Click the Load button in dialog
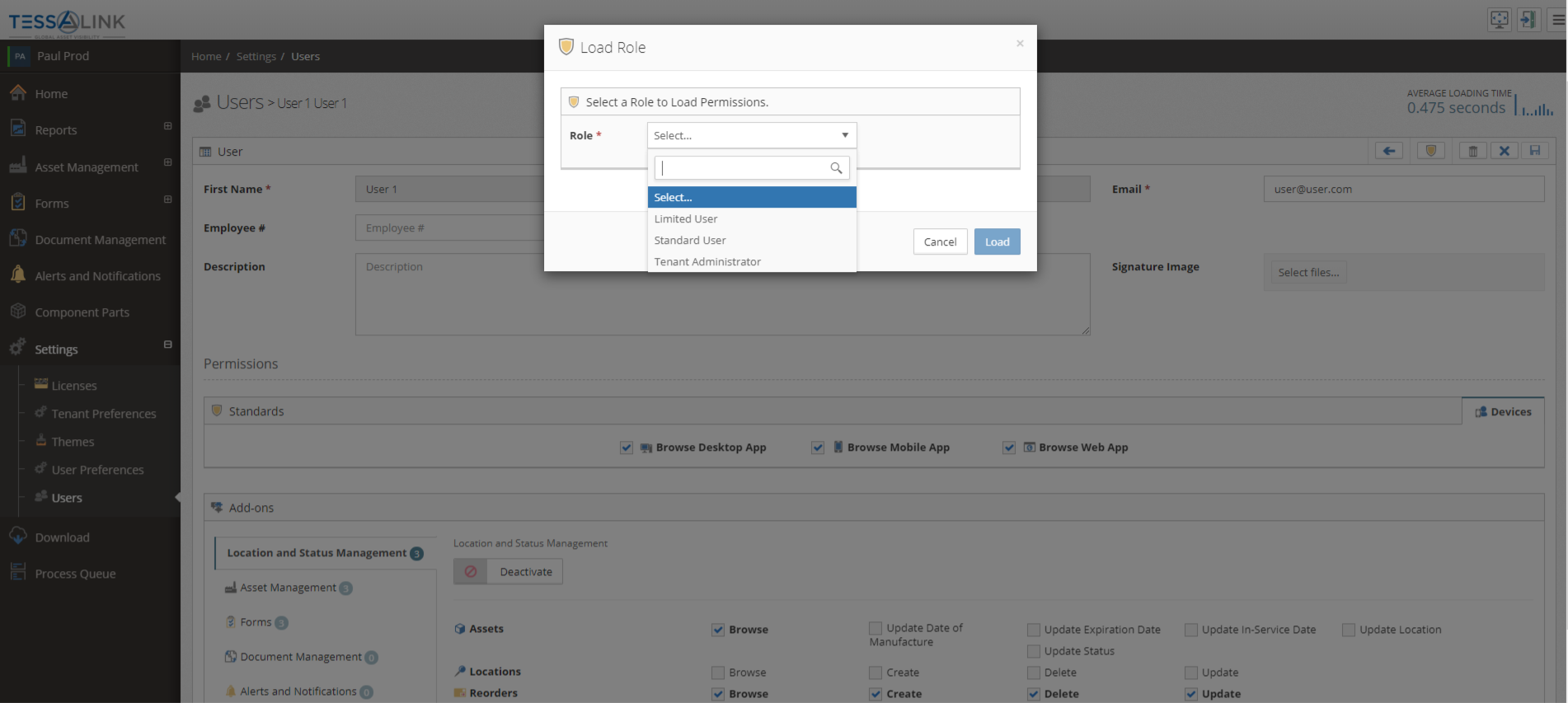 tap(997, 241)
